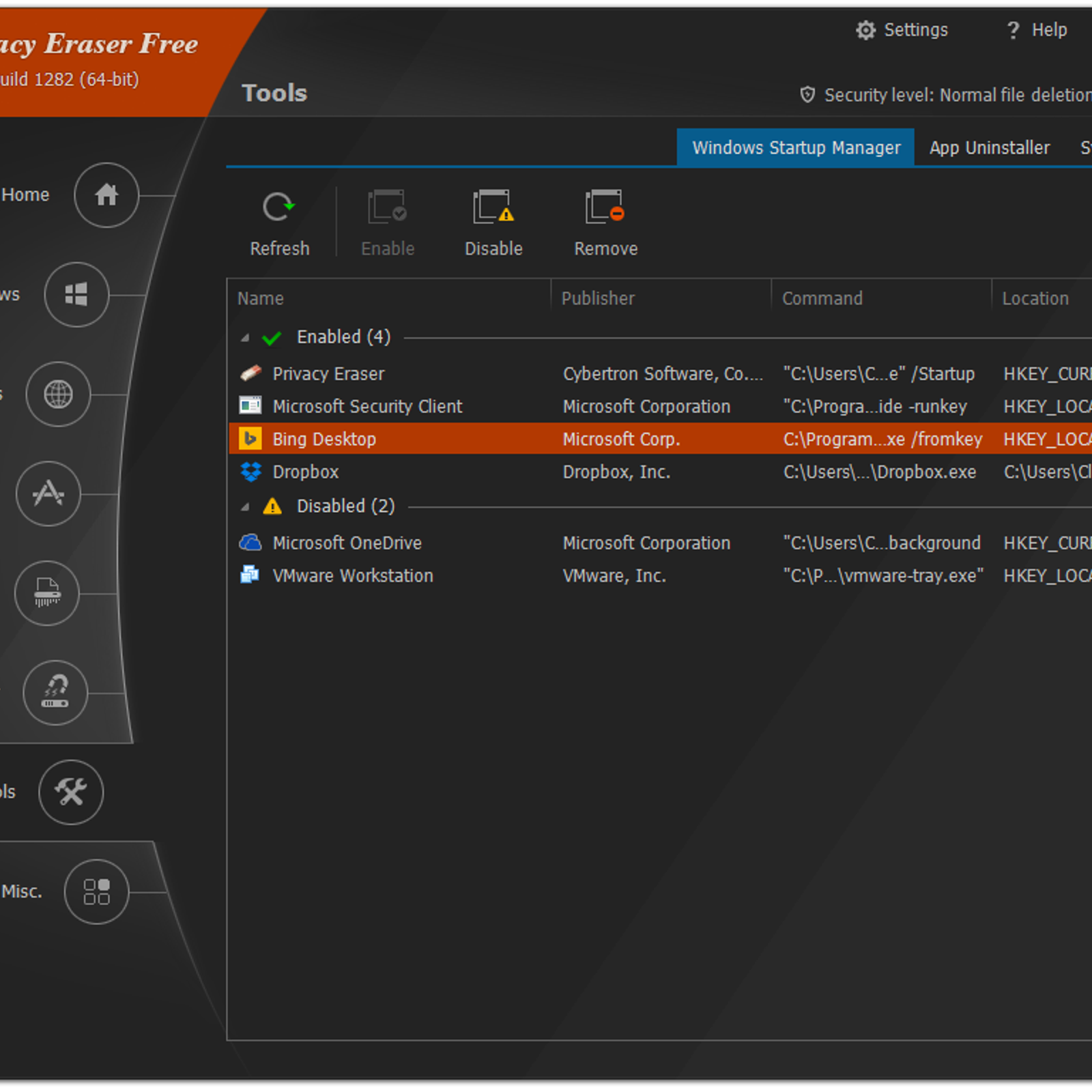Click the 'C:\Program...xe /fromkey' command cell
Image resolution: width=1092 pixels, height=1092 pixels.
pyautogui.click(x=882, y=439)
